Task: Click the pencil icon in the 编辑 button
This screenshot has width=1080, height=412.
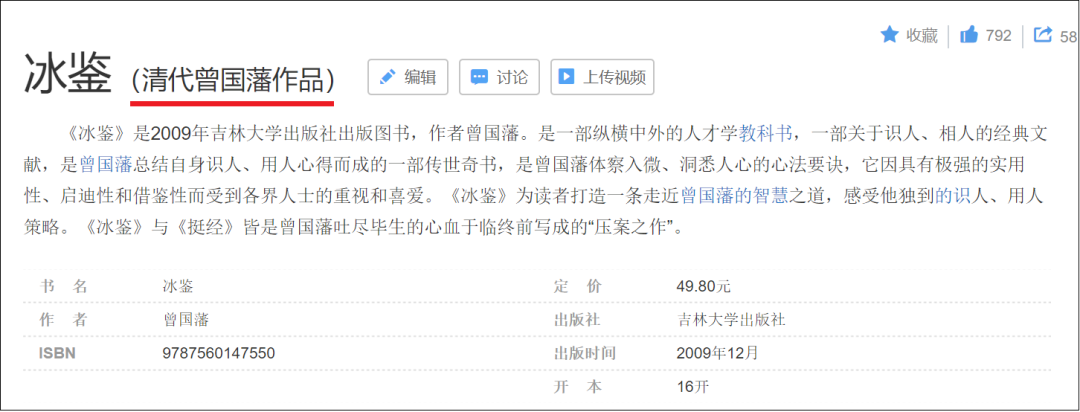Action: [388, 77]
